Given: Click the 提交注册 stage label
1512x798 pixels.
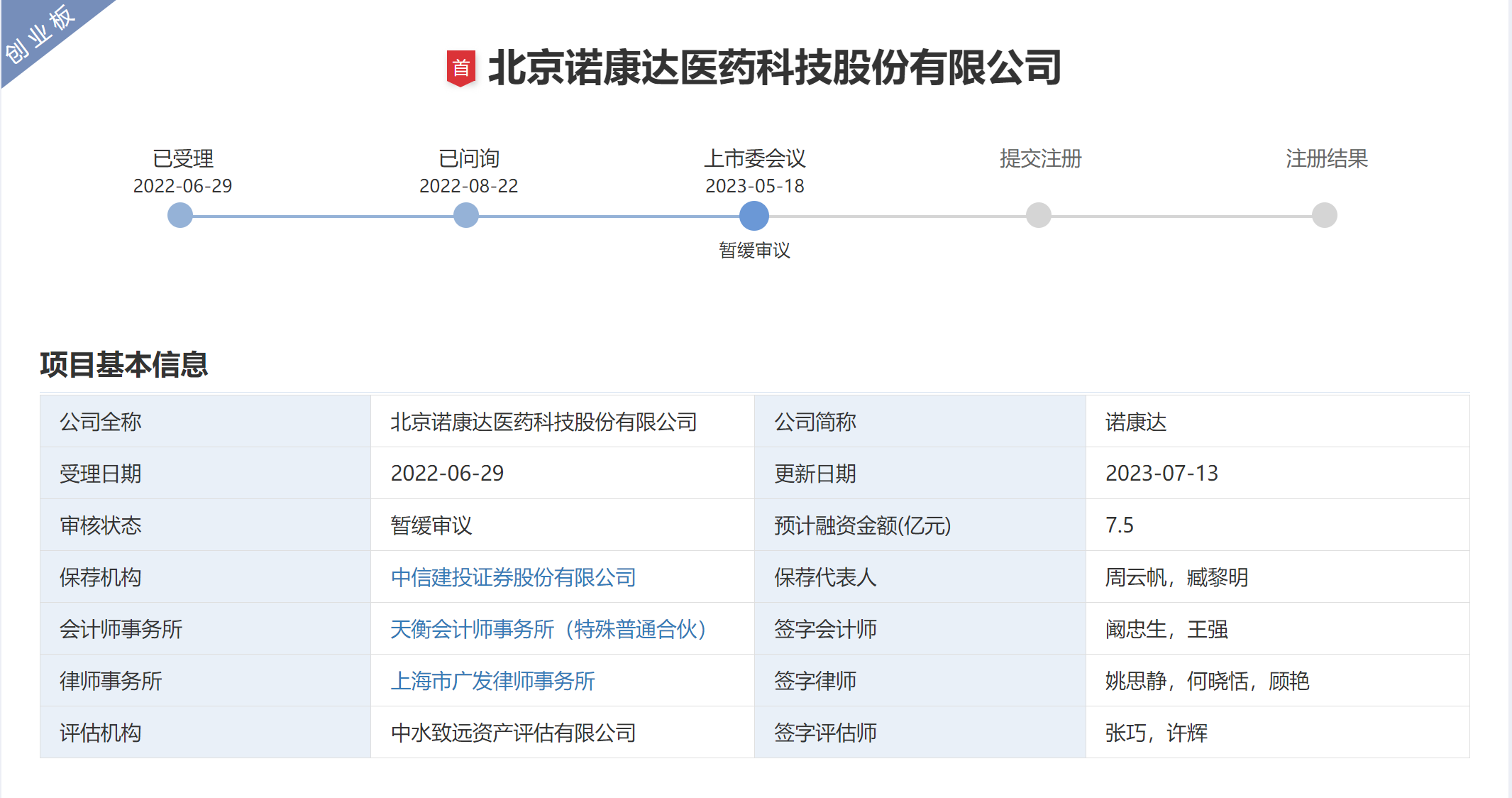Looking at the screenshot, I should point(1041,158).
